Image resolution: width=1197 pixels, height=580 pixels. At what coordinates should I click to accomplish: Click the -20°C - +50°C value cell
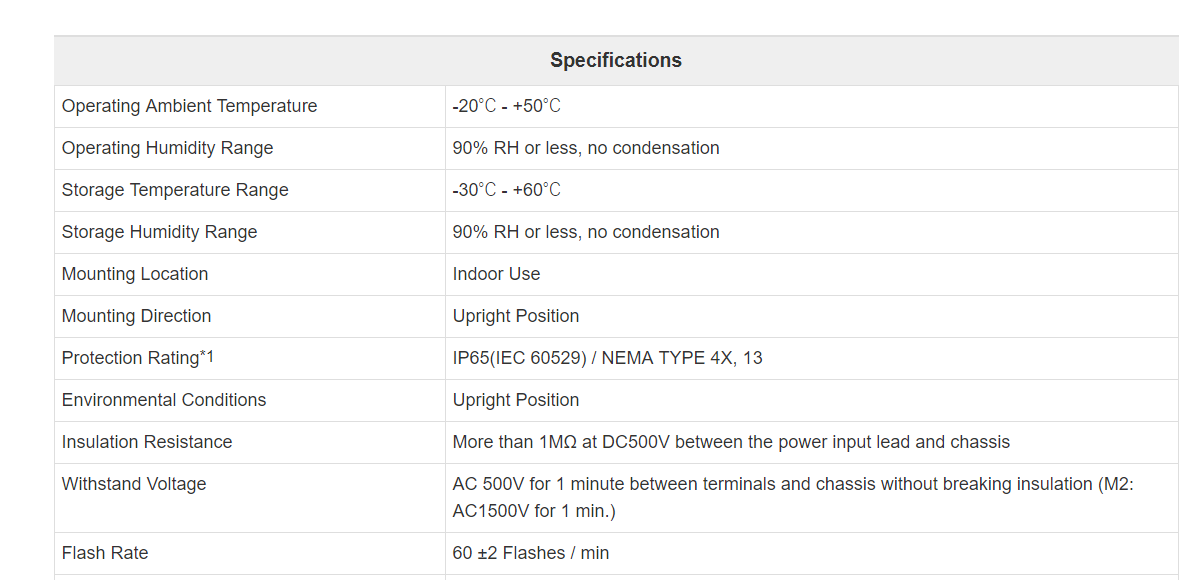507,106
